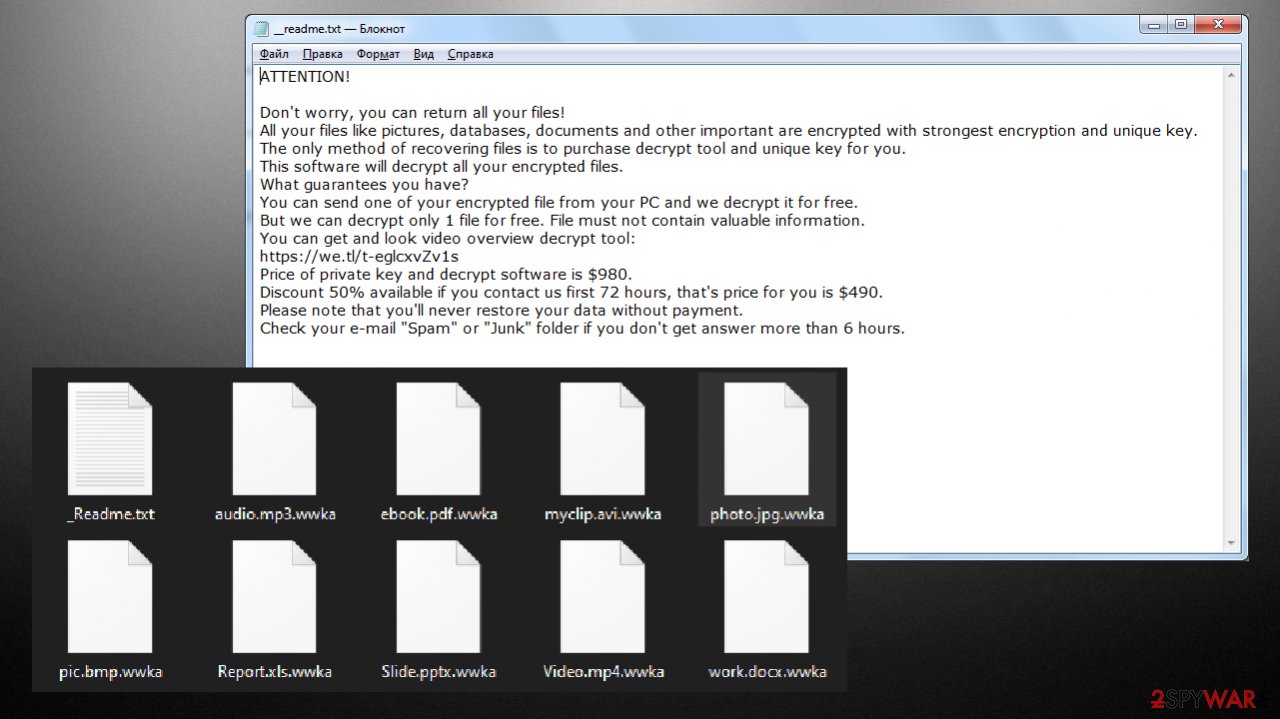Click the line starting "Please note that you'll never"
The image size is (1280, 719).
[x=500, y=311]
